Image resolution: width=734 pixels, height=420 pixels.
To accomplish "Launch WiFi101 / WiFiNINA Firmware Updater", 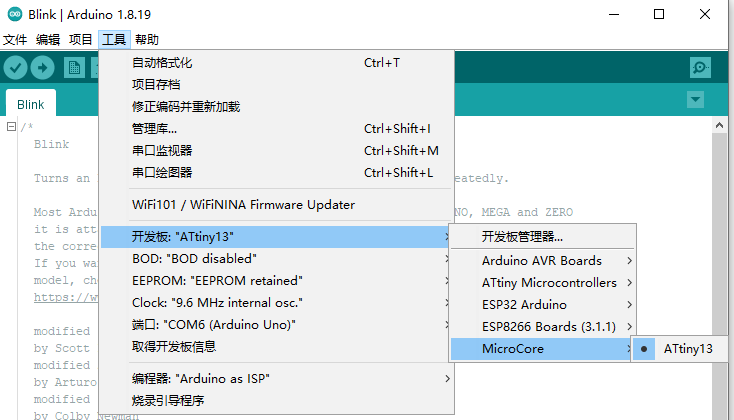I will point(276,205).
